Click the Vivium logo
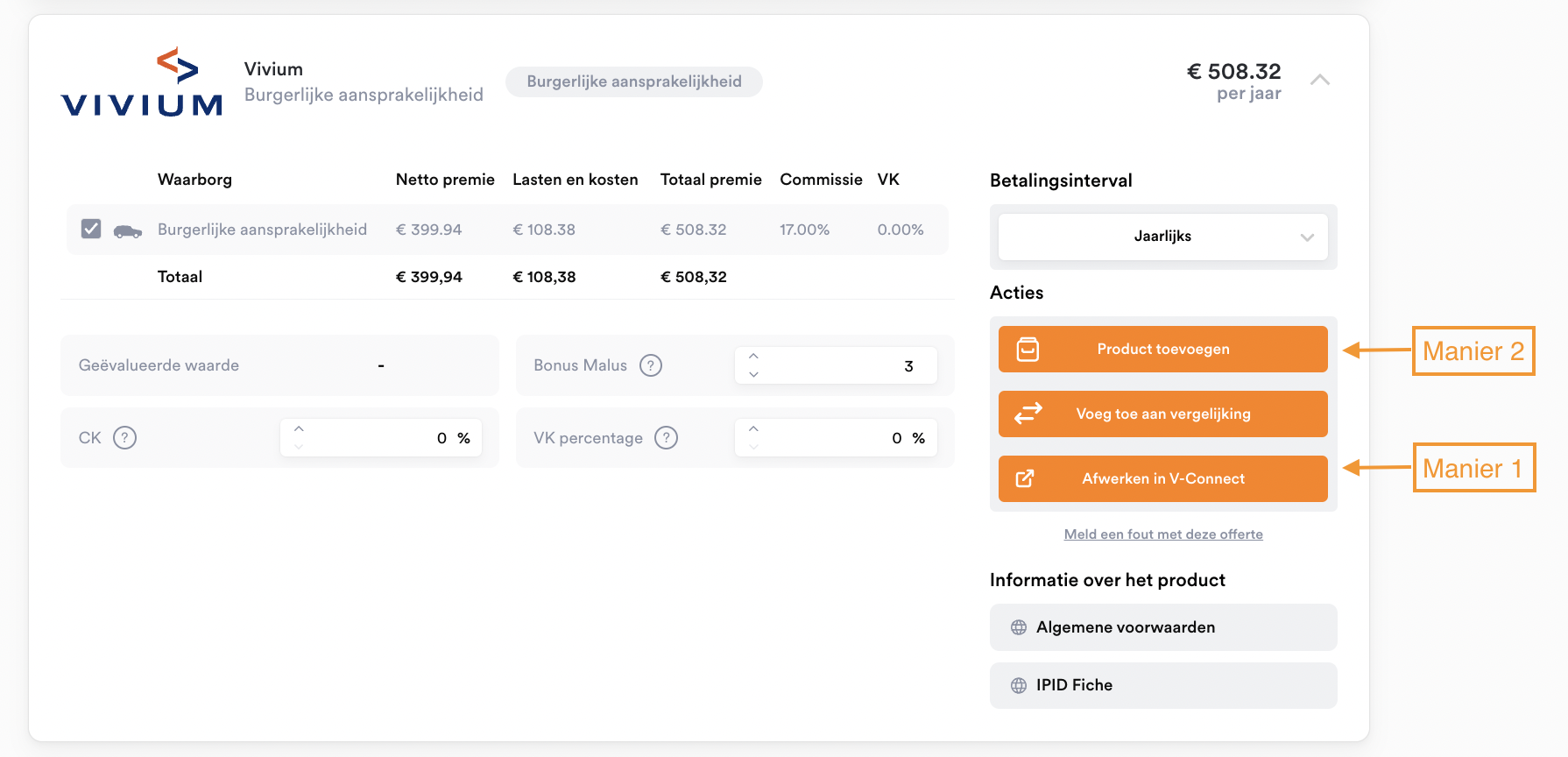 [x=142, y=81]
